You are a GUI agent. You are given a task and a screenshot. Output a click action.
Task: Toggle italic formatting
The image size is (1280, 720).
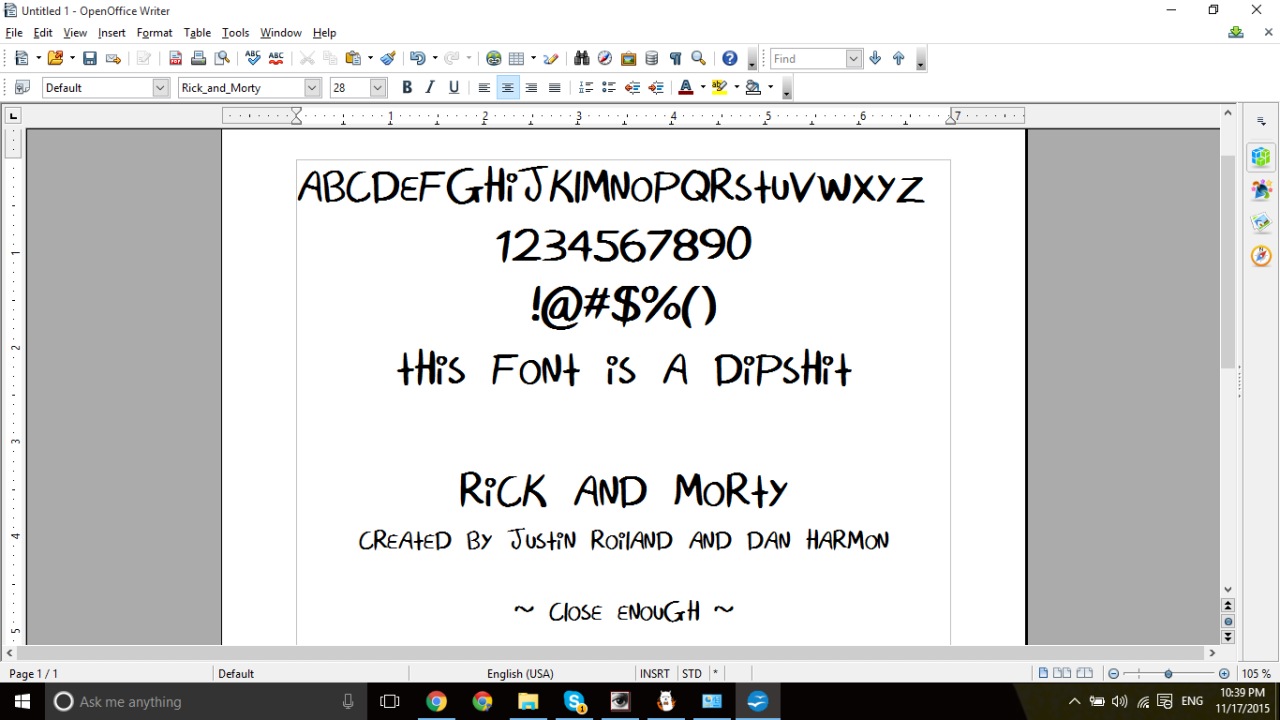tap(430, 88)
